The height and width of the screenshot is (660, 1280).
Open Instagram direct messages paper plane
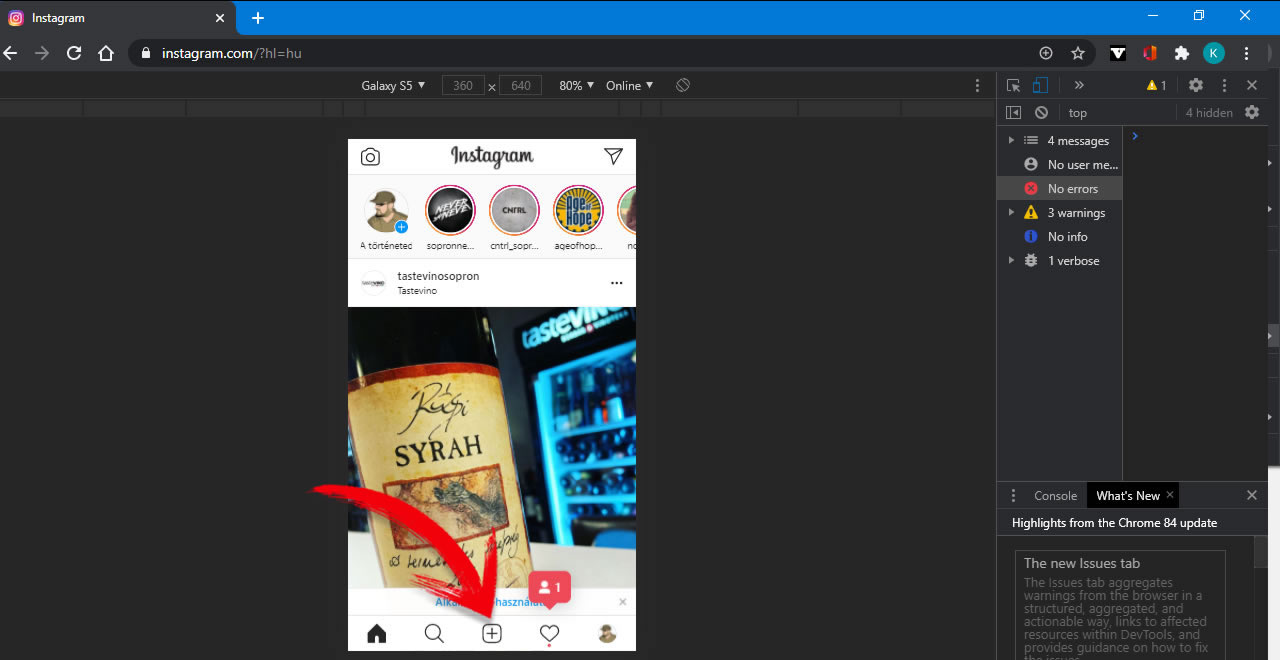click(x=613, y=156)
